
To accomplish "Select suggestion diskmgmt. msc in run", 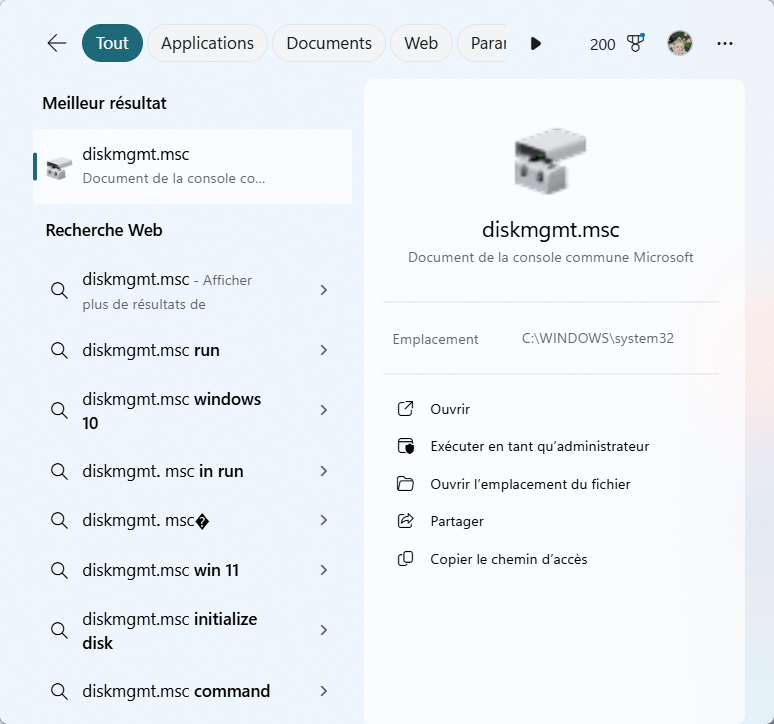I will 193,471.
